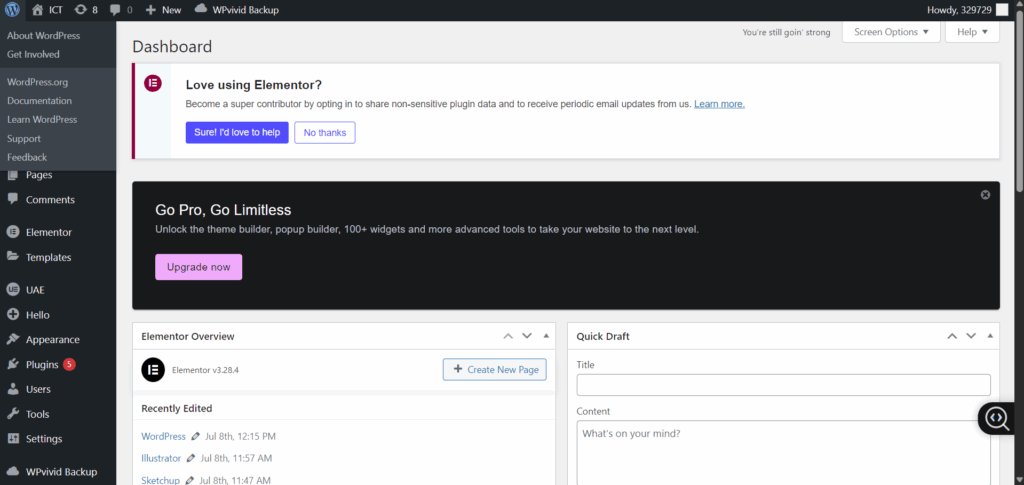This screenshot has width=1024, height=485.
Task: Dismiss the Go Pro banner with X icon
Action: click(985, 195)
